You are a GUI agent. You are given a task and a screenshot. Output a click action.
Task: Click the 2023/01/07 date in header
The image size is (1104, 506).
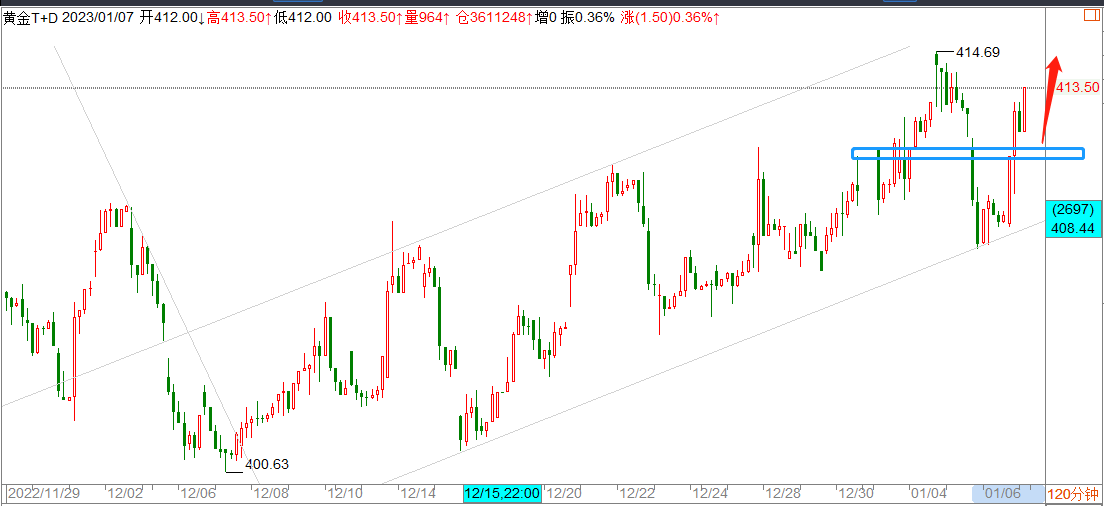click(x=97, y=19)
